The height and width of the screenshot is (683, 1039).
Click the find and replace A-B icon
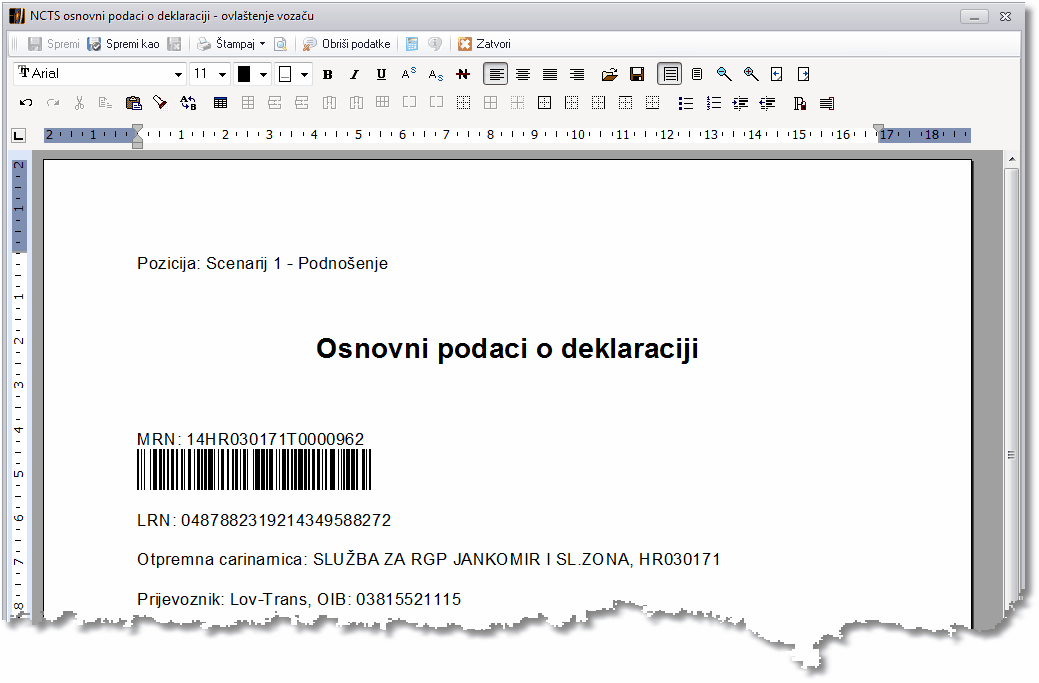(188, 103)
